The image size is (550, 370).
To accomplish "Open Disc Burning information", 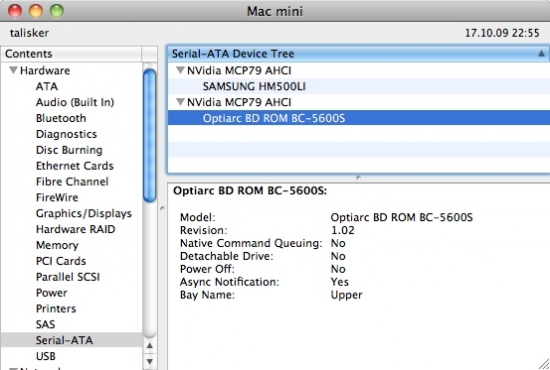I will pyautogui.click(x=69, y=150).
